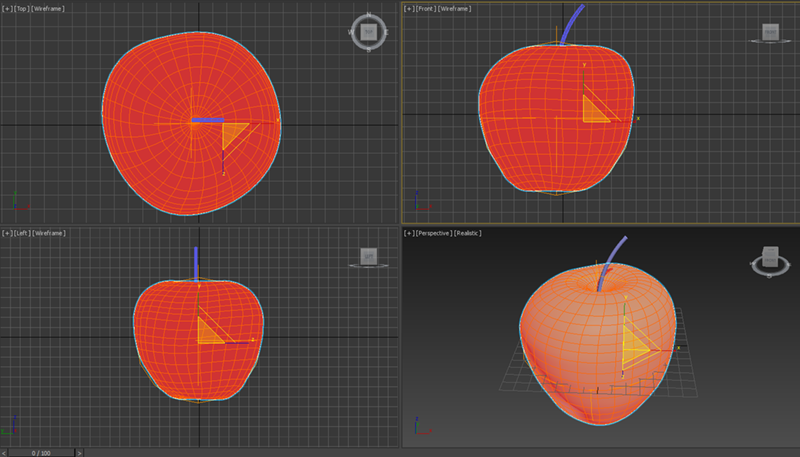Select the purple stem in Front viewport
This screenshot has width=800, height=457.
tap(571, 26)
